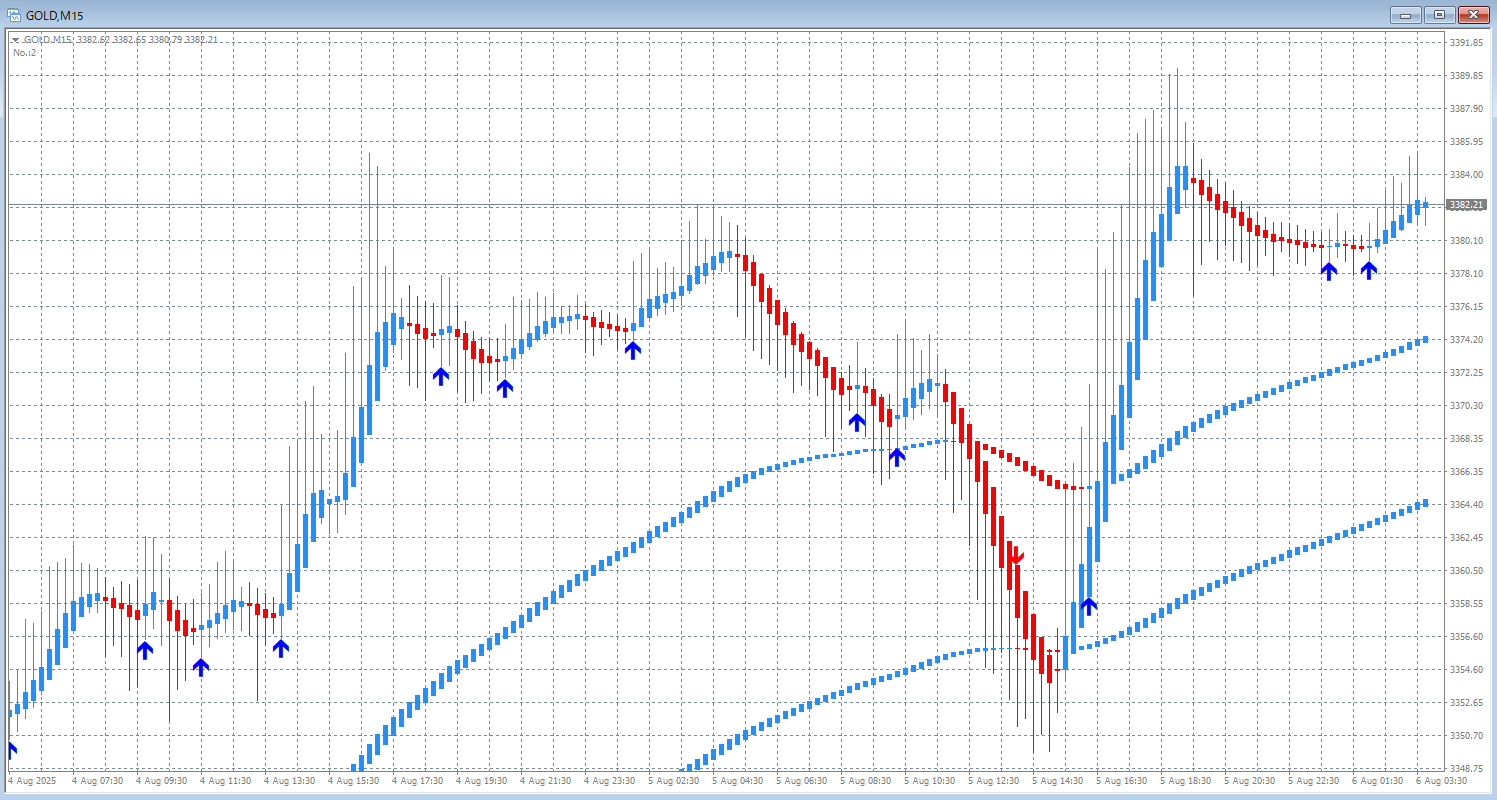The width and height of the screenshot is (1497, 800).
Task: Click time axis label 6 Aug 01:30
Action: [x=1377, y=781]
